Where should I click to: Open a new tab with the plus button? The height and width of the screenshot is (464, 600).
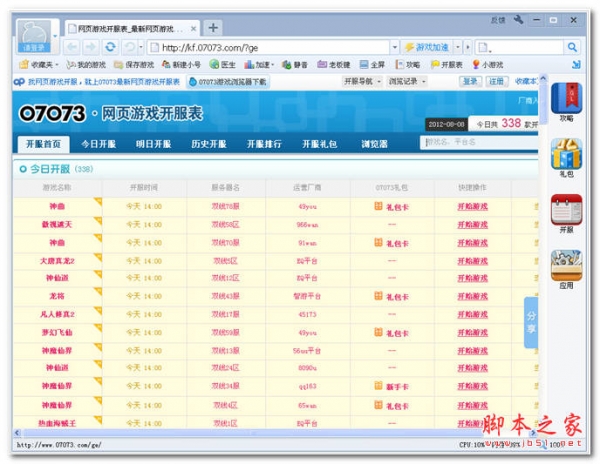[213, 28]
